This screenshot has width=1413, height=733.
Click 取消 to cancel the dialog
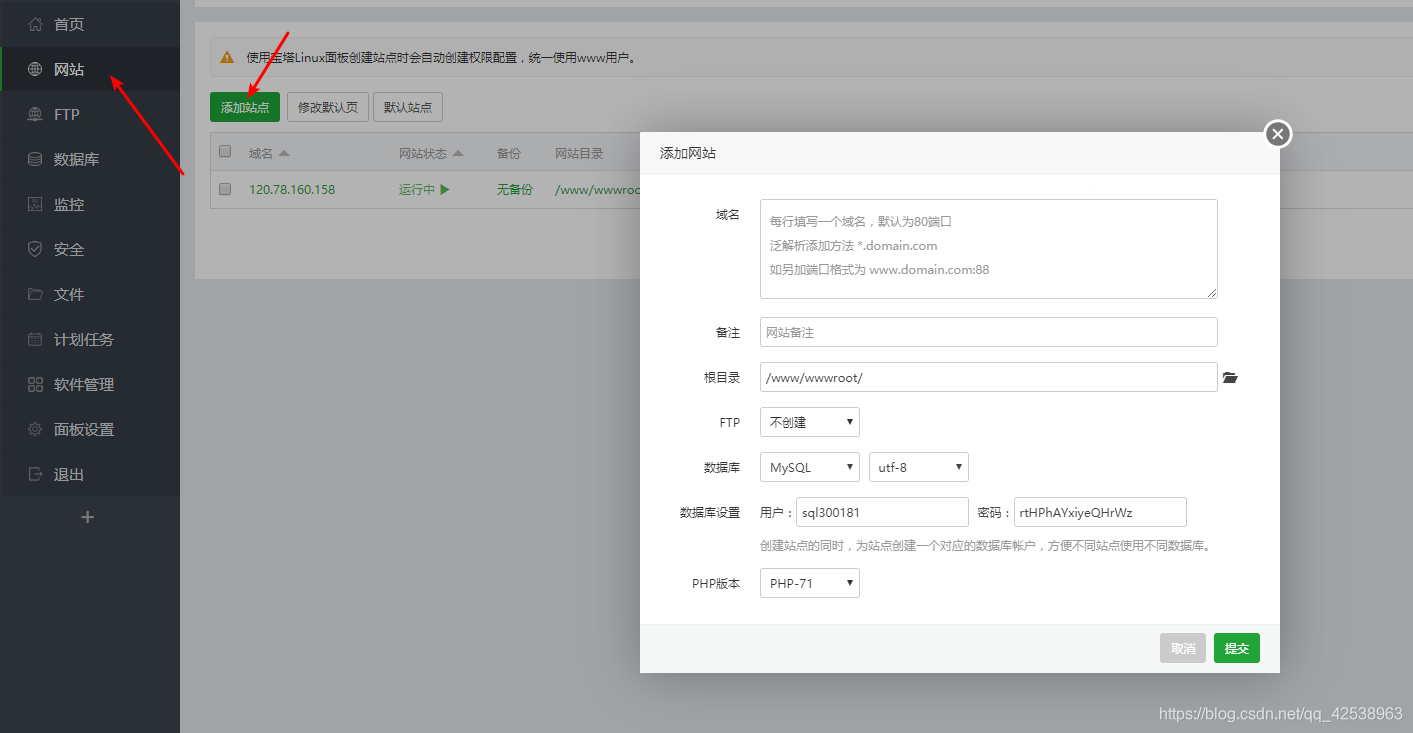(1183, 648)
